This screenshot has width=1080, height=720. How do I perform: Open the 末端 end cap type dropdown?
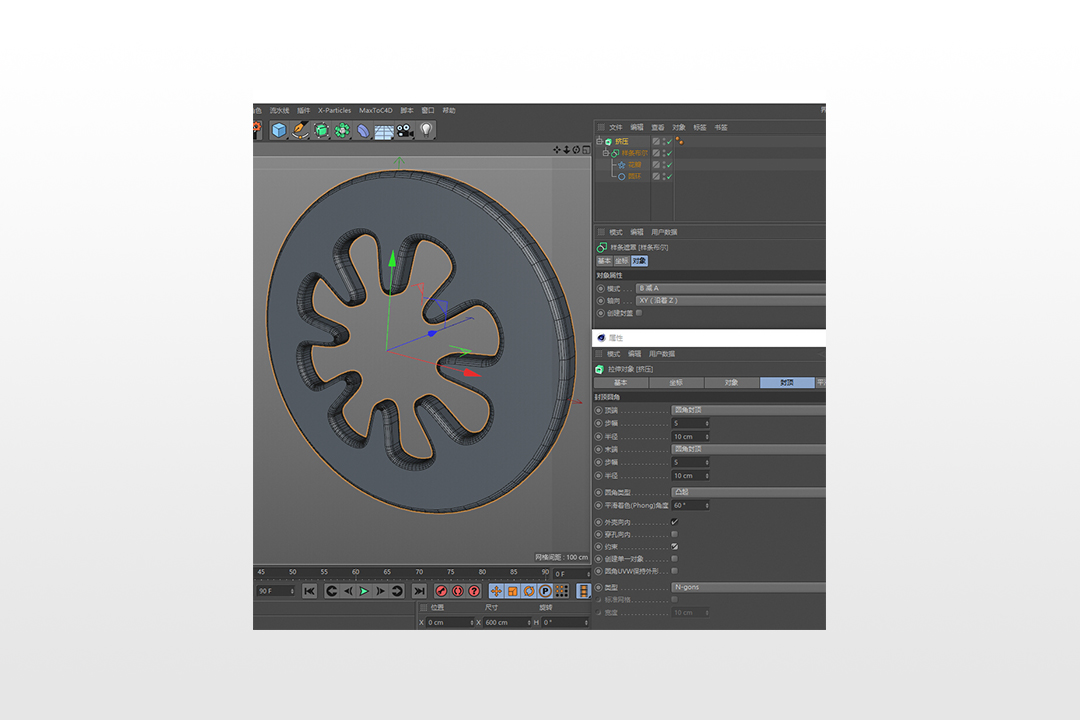[748, 449]
